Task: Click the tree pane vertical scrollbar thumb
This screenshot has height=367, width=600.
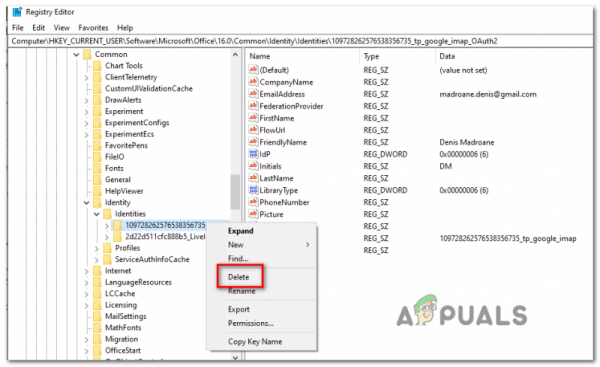Action: [x=235, y=192]
